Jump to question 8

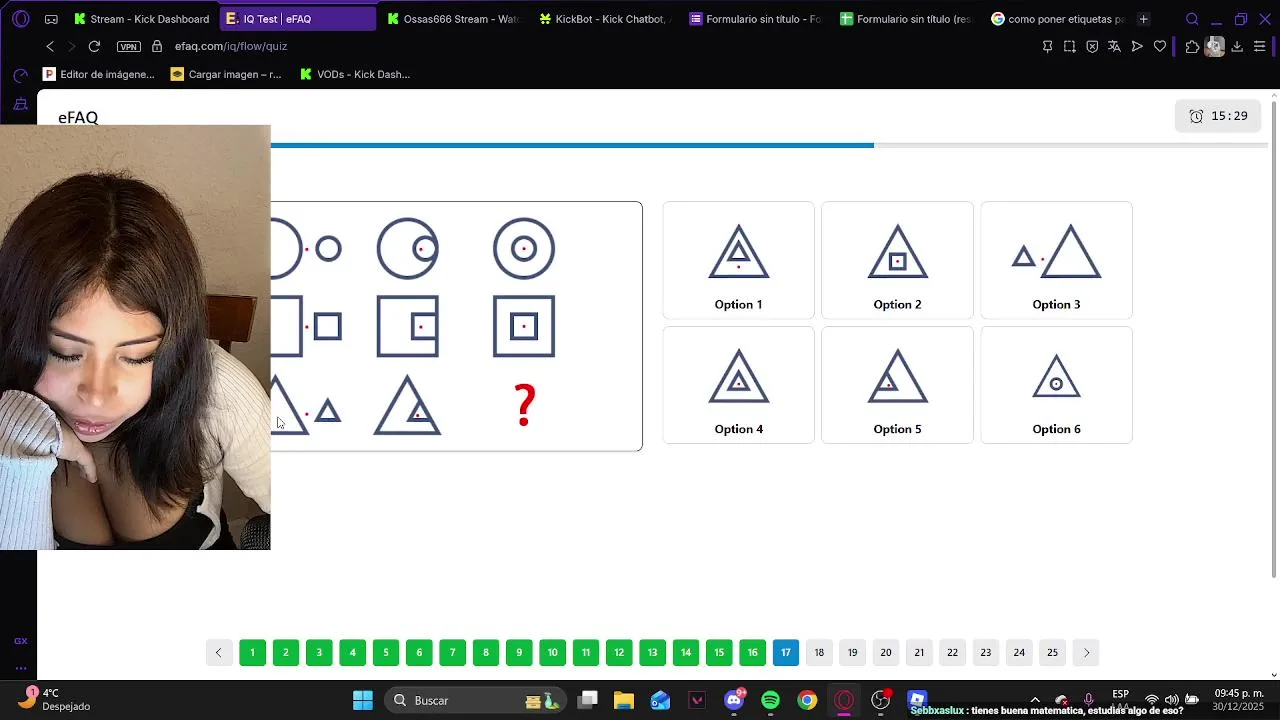(x=485, y=652)
